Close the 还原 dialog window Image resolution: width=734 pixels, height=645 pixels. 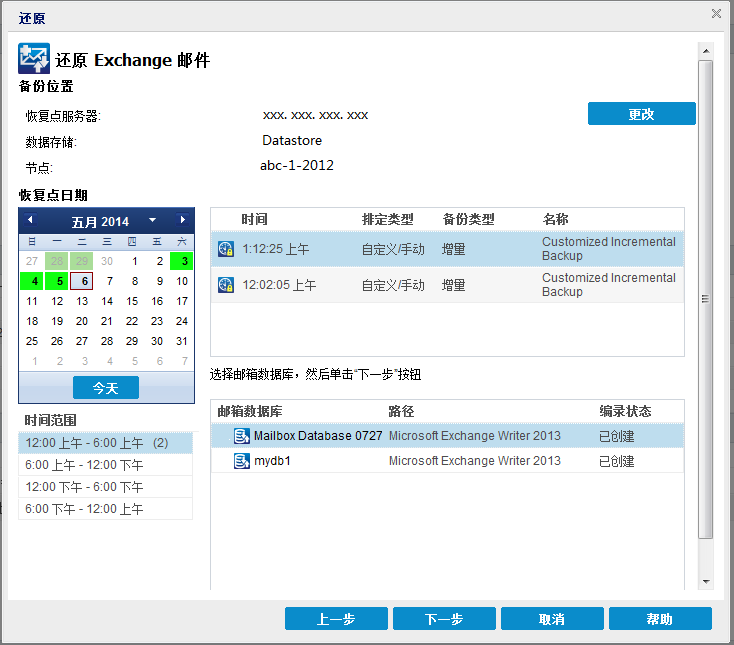pos(716,14)
